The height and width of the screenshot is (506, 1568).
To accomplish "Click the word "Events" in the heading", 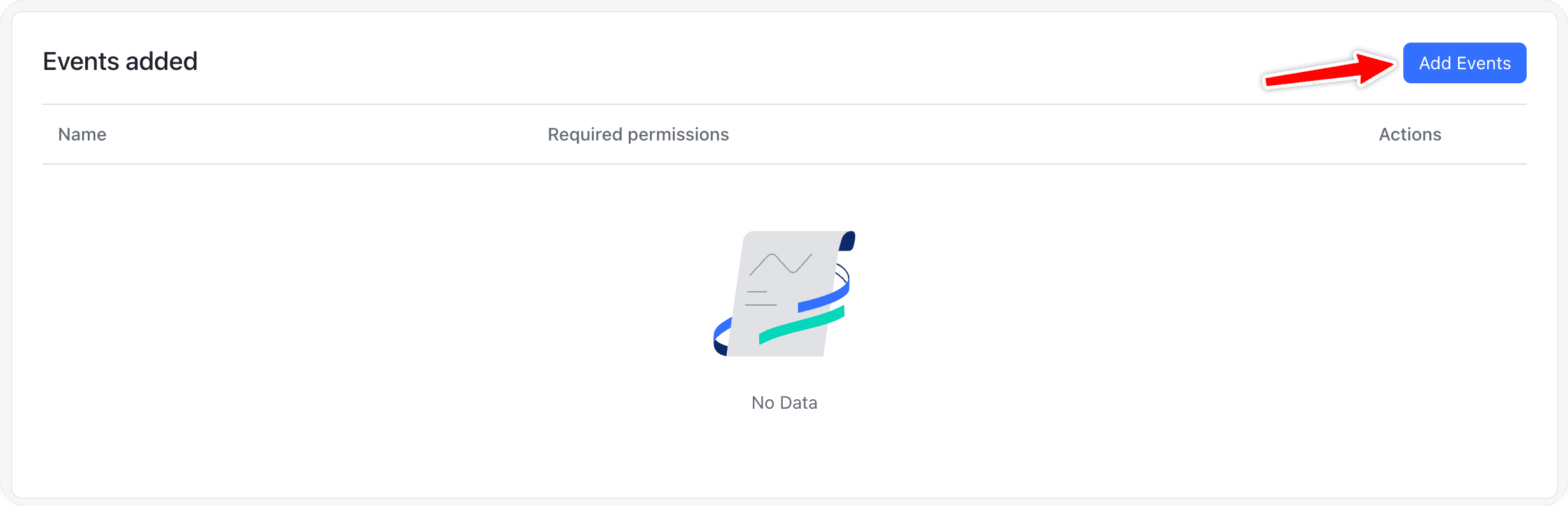I will [81, 62].
